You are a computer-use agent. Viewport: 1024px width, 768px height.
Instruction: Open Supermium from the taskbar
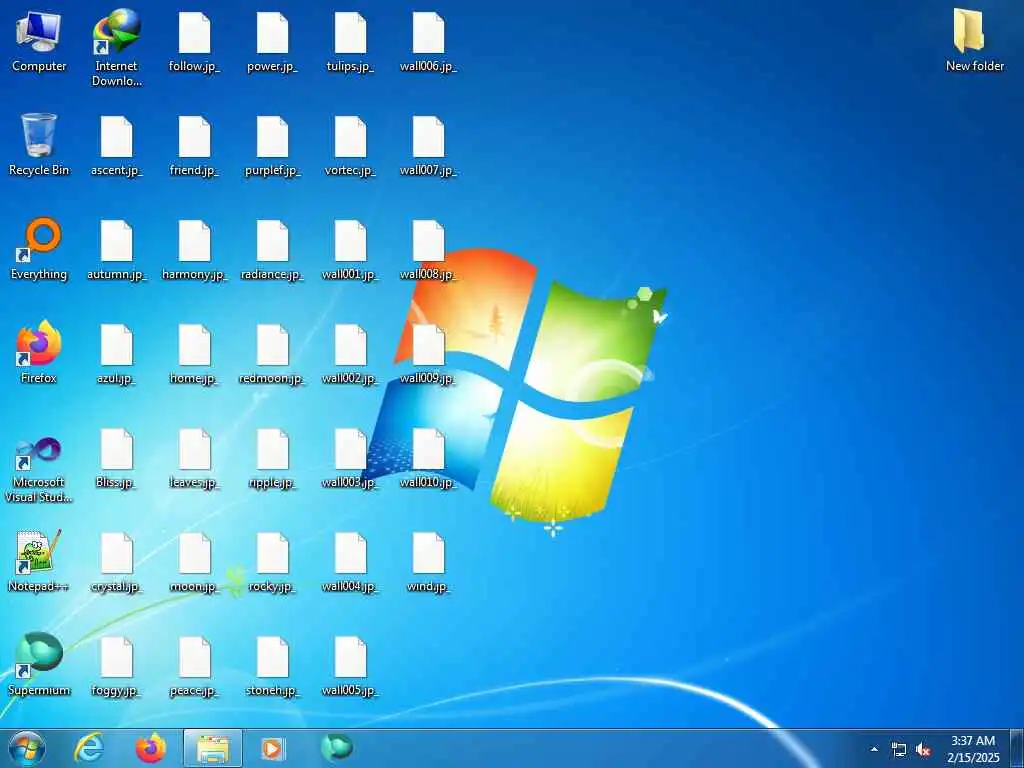[336, 747]
